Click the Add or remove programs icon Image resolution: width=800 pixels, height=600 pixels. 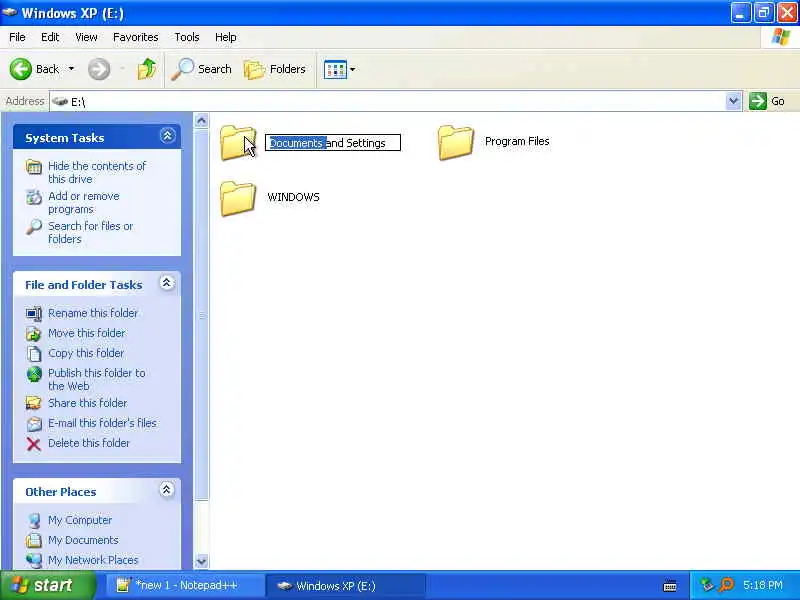[34, 197]
